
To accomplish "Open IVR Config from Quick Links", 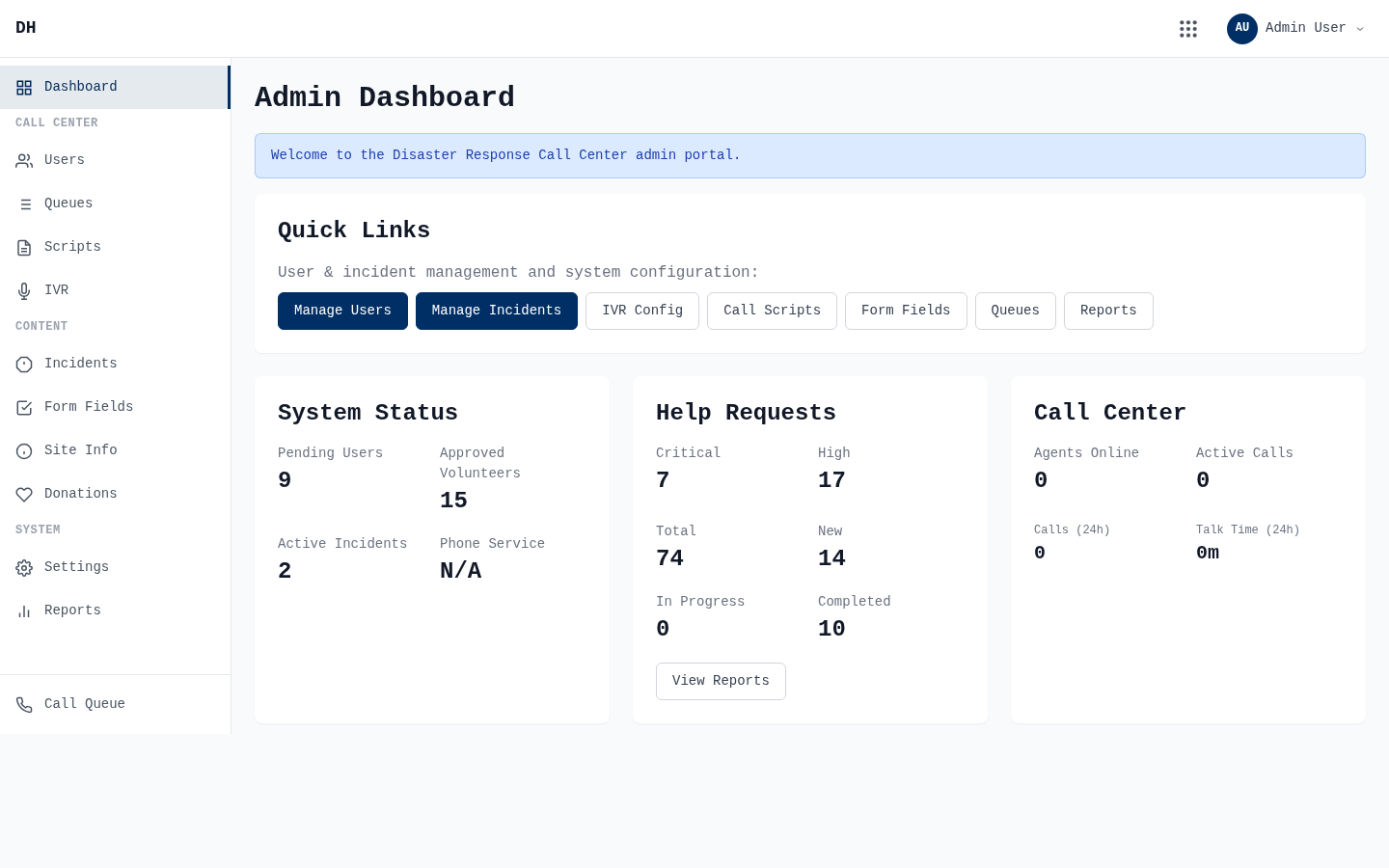I will click(x=641, y=311).
